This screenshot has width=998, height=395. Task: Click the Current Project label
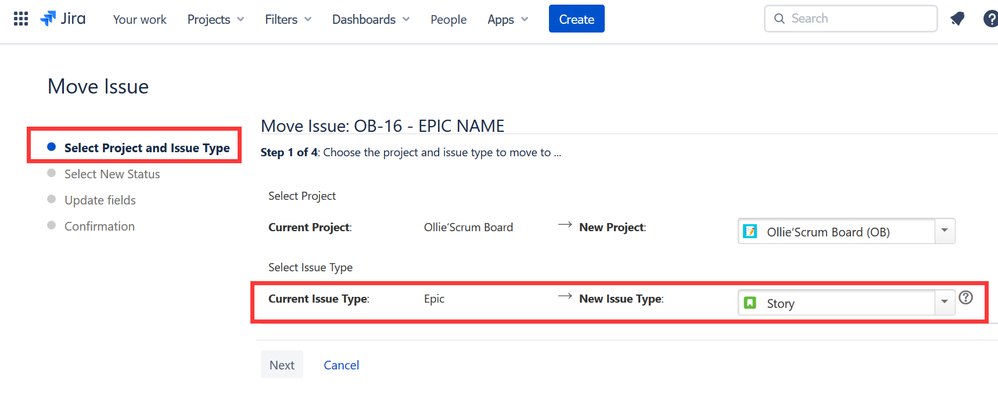coord(310,228)
